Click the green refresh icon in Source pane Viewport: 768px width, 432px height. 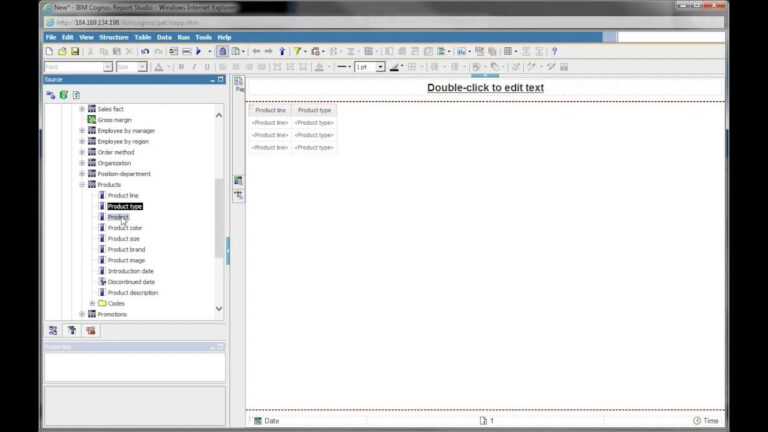64,95
